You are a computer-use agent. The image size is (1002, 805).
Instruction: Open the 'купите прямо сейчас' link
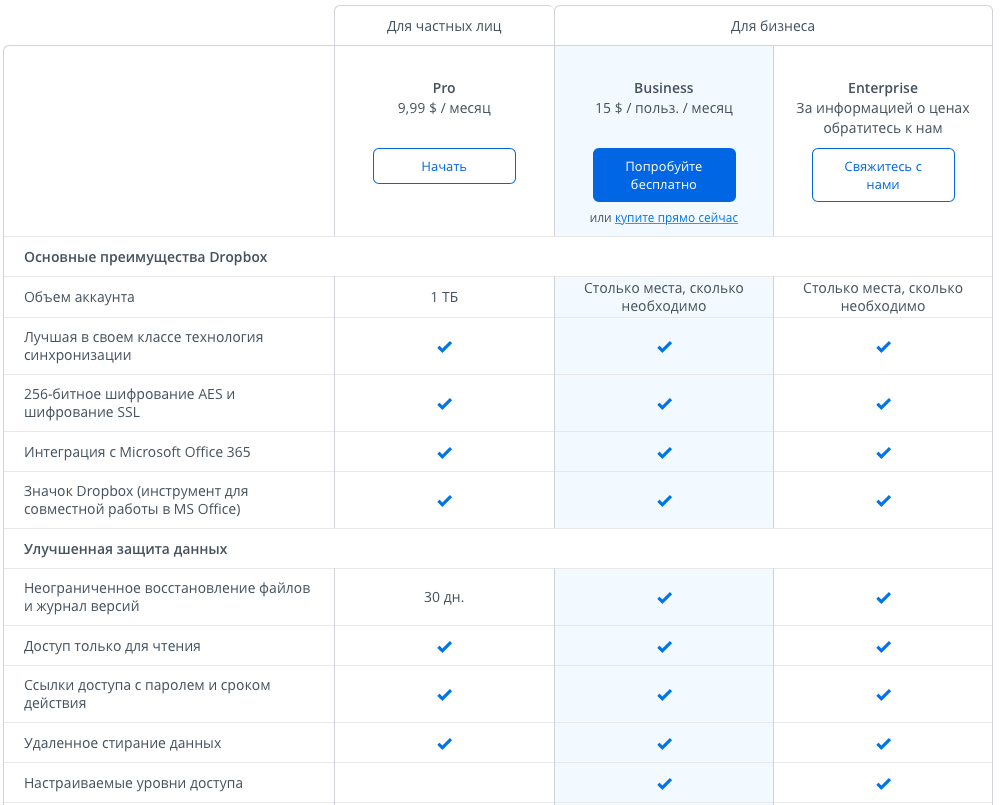tap(676, 218)
